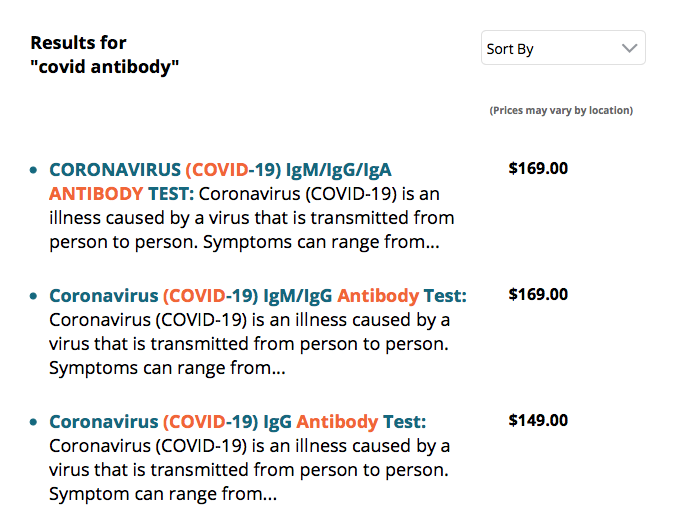This screenshot has height=531, width=698.
Task: Select the $149.00 price of IgG test
Action: click(538, 420)
